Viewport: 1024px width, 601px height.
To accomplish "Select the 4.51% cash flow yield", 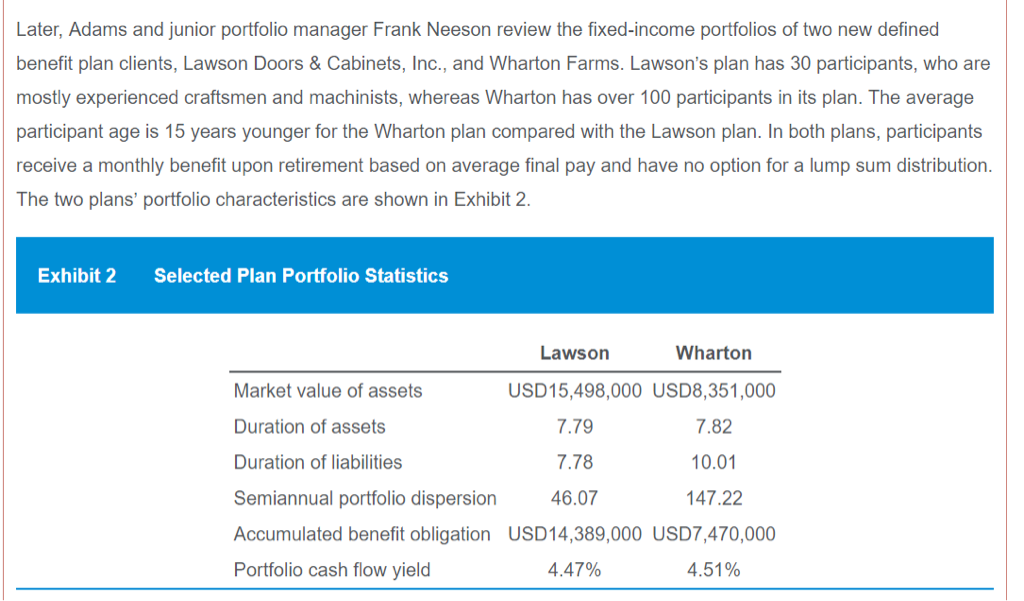I will tap(713, 570).
